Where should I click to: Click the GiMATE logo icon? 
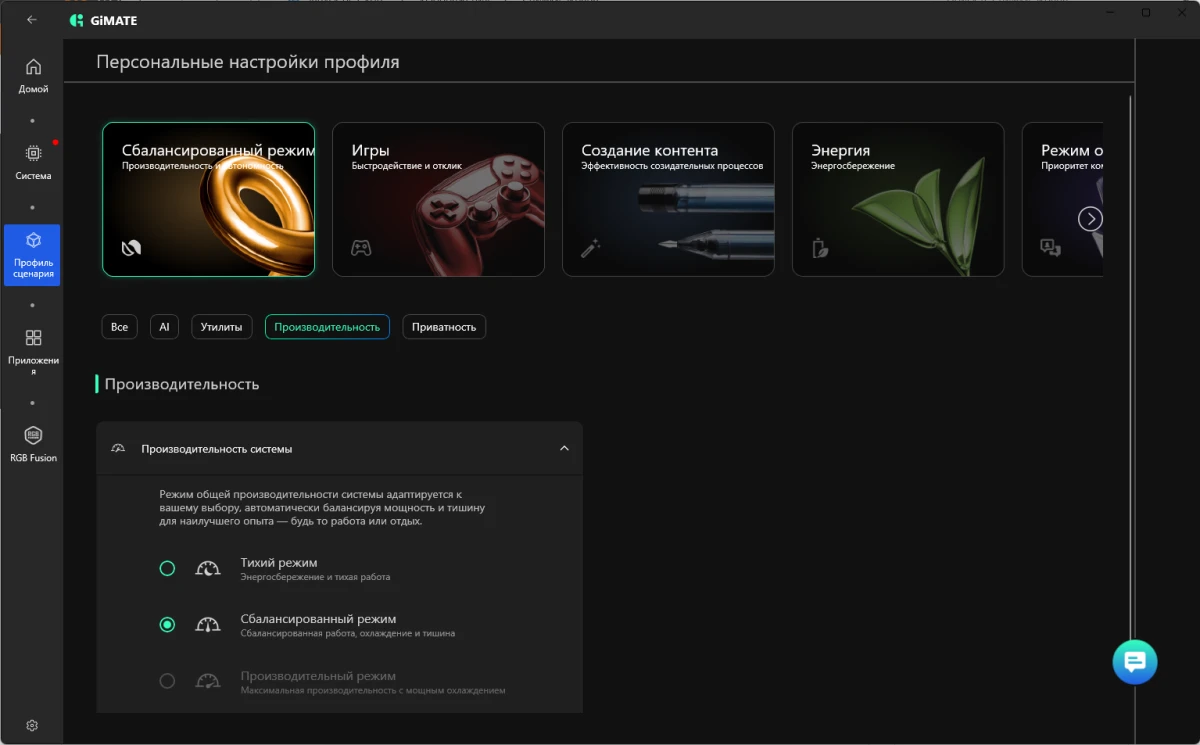pyautogui.click(x=77, y=20)
